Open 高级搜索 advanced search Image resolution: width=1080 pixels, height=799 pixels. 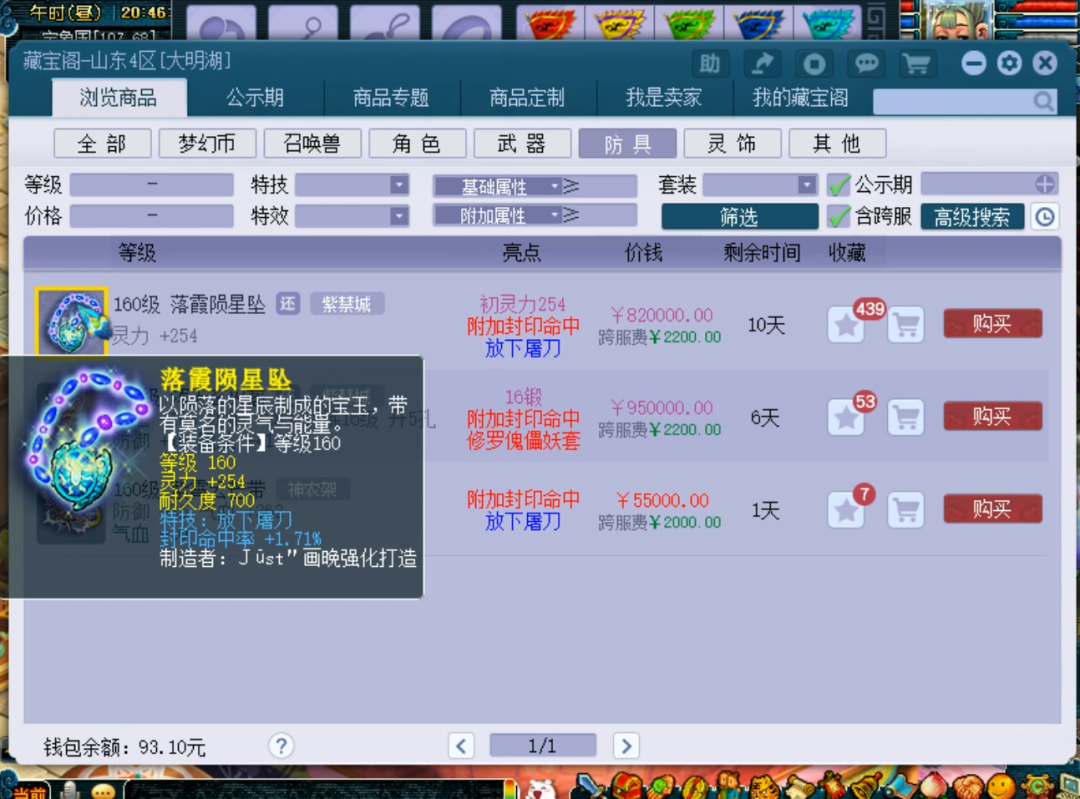[972, 217]
